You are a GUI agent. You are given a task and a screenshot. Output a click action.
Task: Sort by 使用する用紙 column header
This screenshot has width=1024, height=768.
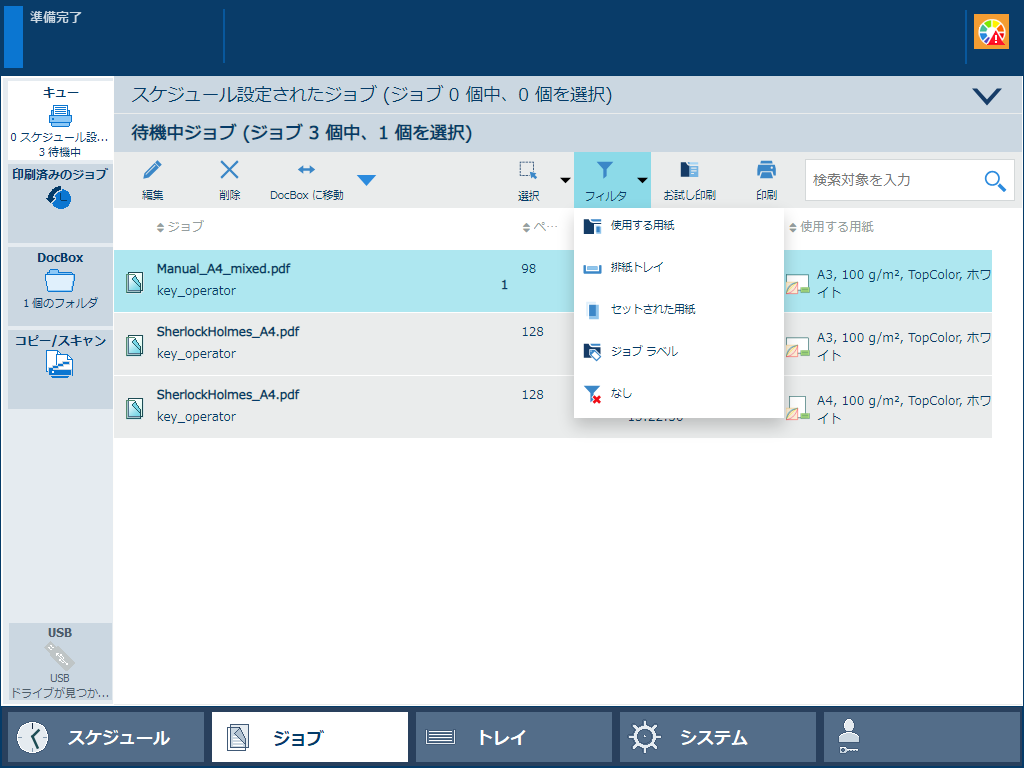tap(831, 227)
